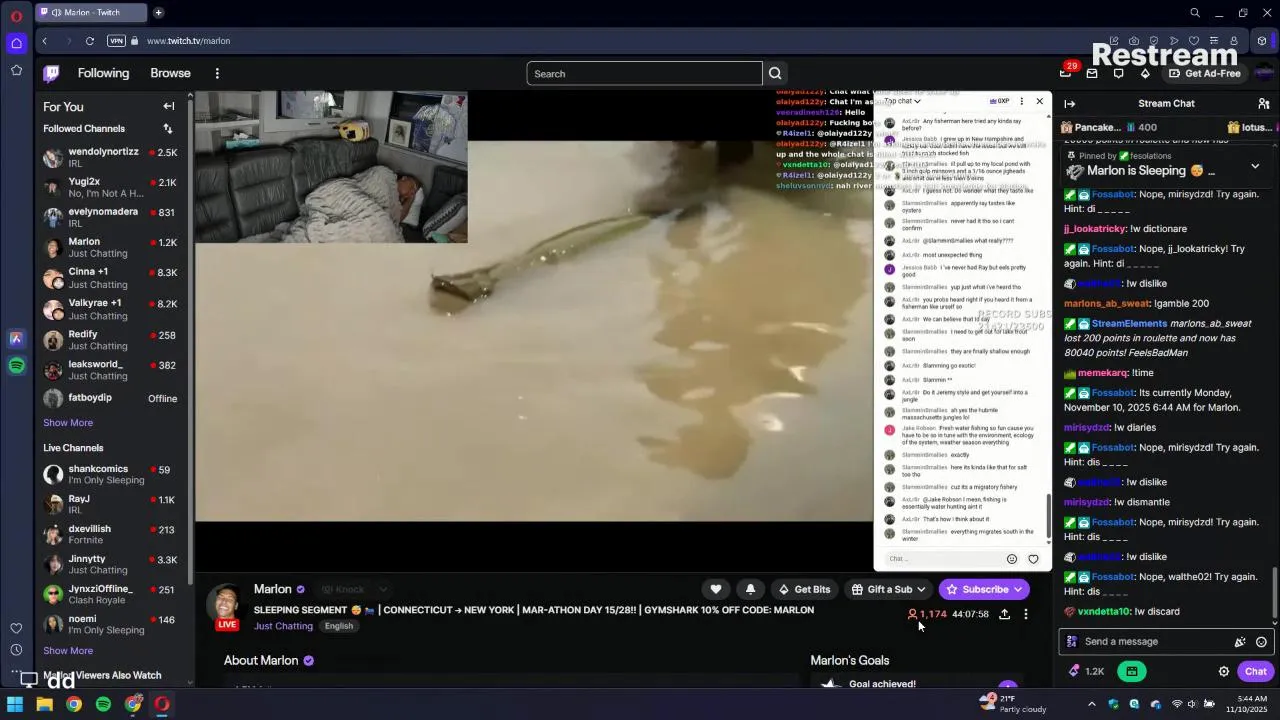This screenshot has width=1280, height=720.
Task: Click the browser address bar URL
Action: [188, 41]
